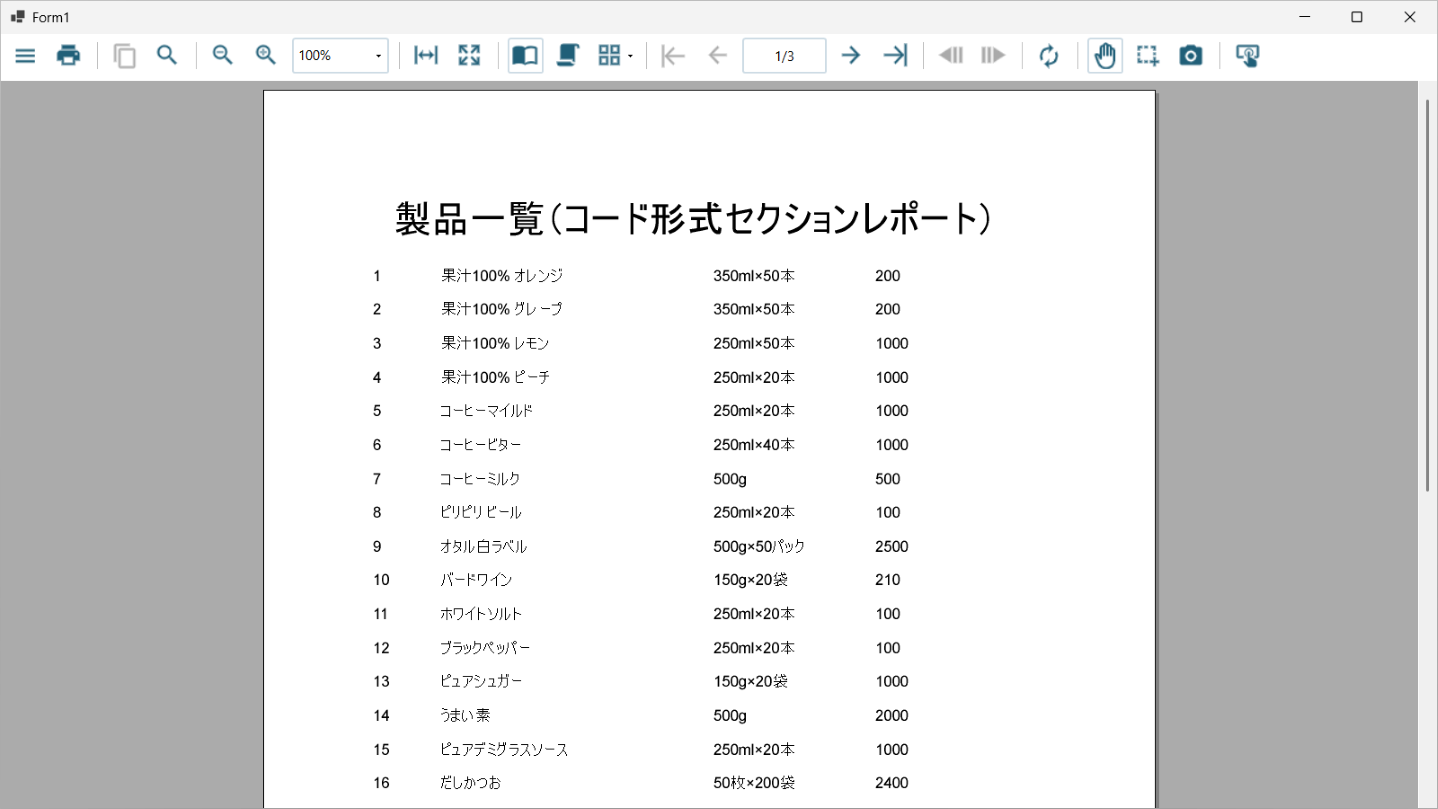1438x809 pixels.
Task: Click the オタル白ラベル product name
Action: coord(483,546)
